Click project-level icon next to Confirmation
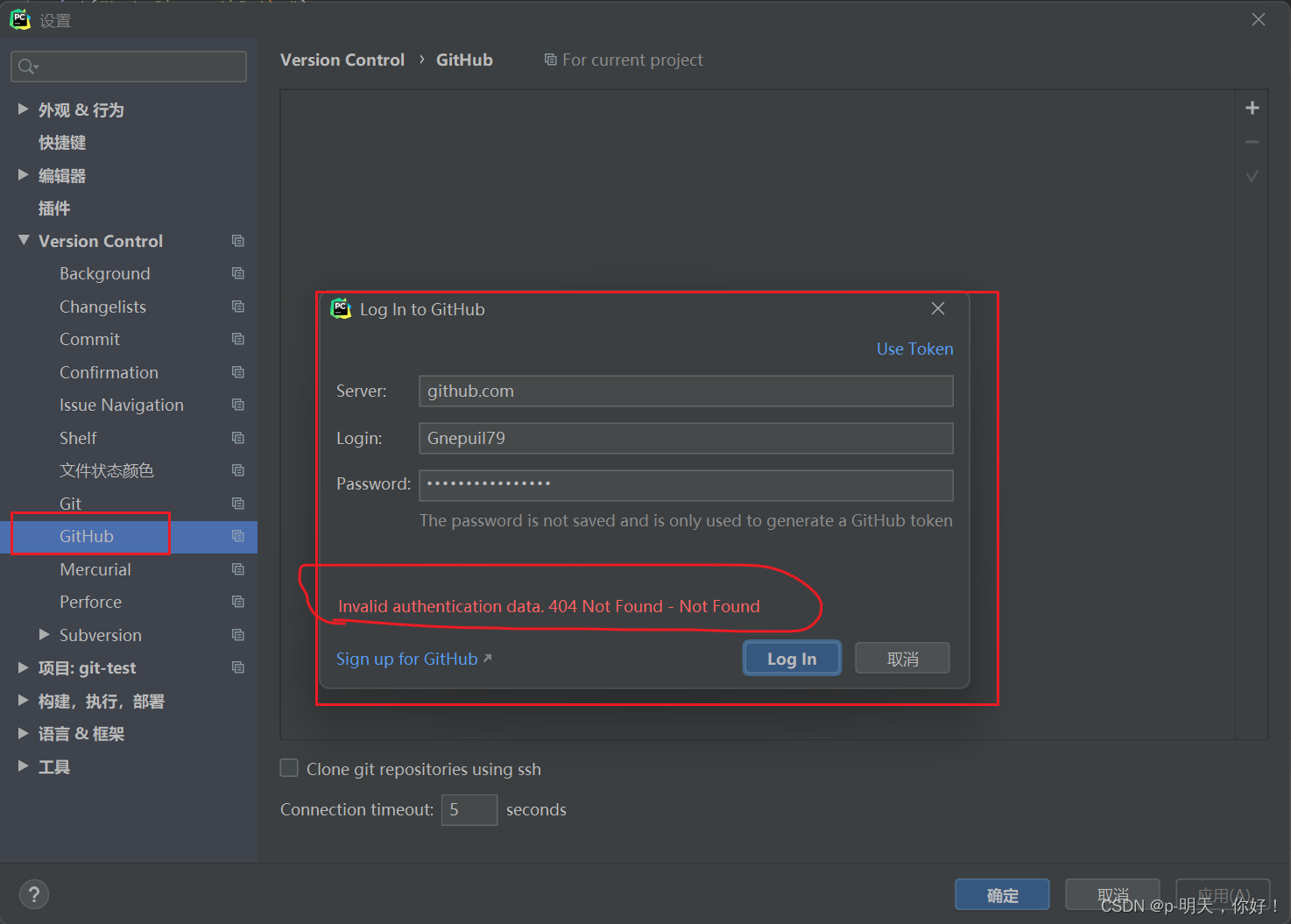Viewport: 1291px width, 924px height. point(237,372)
